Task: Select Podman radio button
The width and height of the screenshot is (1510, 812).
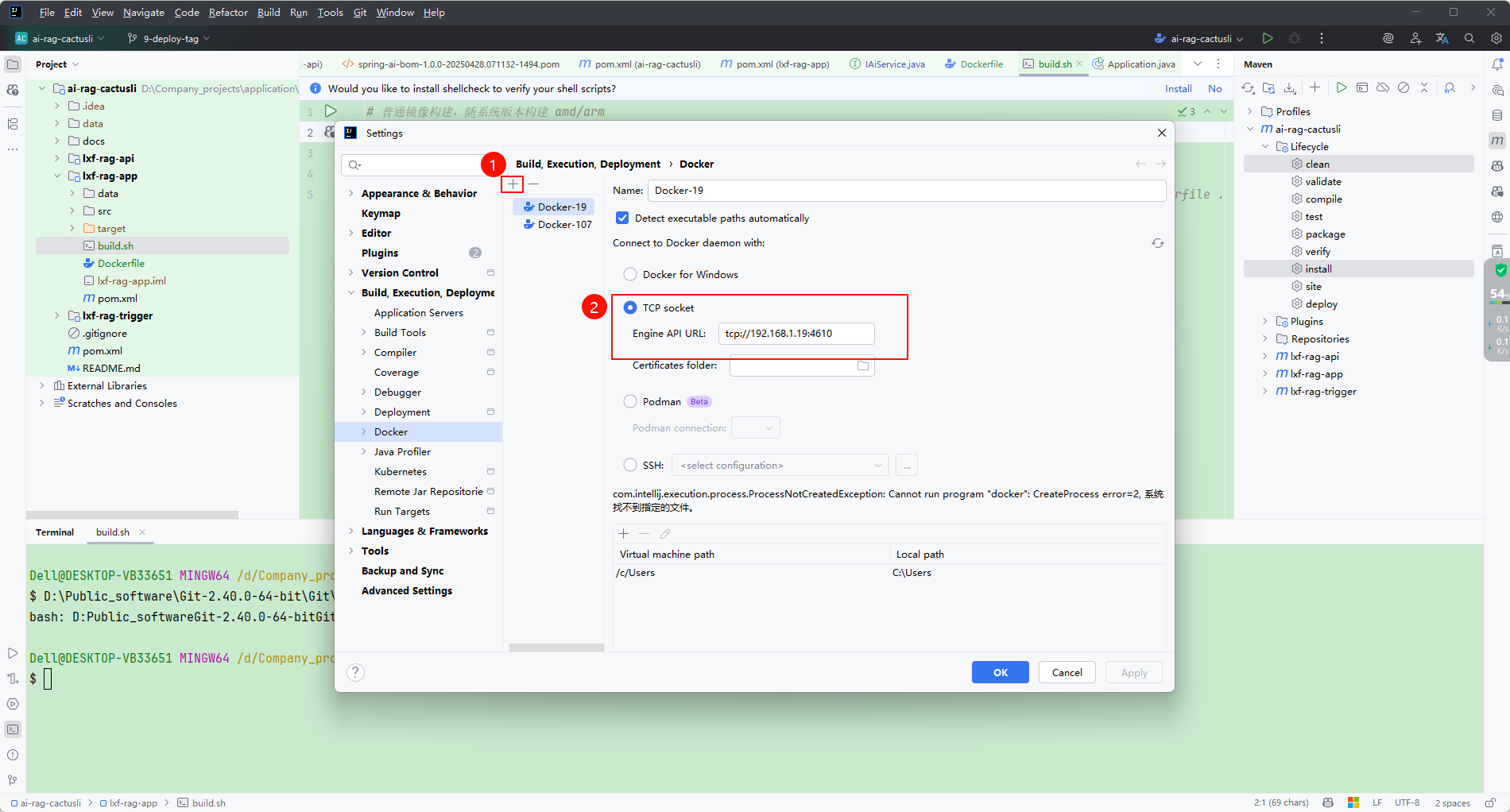Action: click(x=630, y=401)
